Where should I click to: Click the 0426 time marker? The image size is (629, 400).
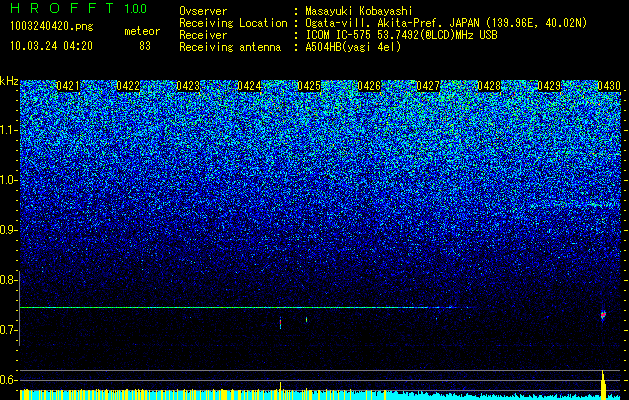pos(369,86)
